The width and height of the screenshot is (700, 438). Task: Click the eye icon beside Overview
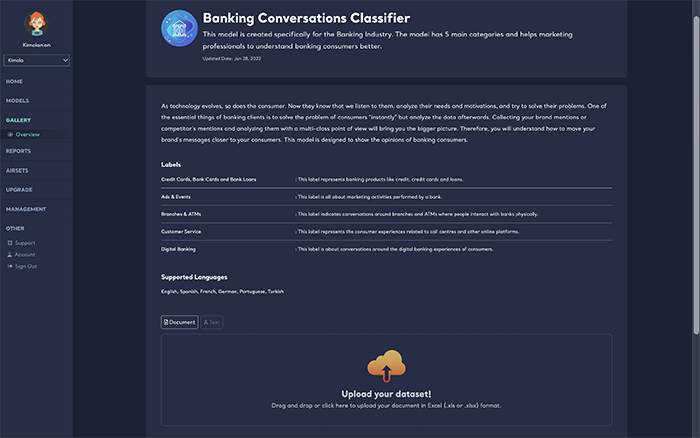(x=10, y=134)
